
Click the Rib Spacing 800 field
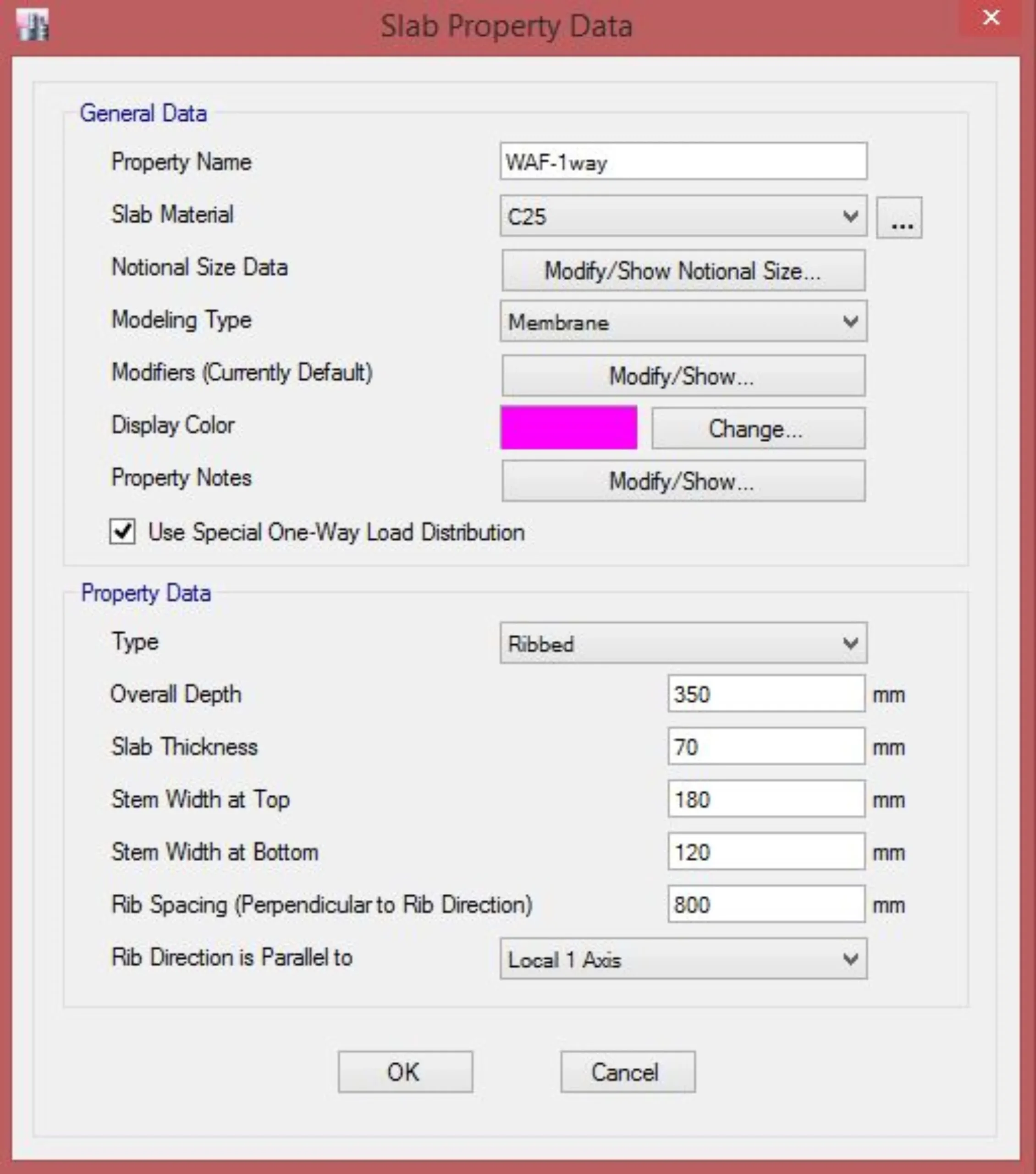coord(766,905)
